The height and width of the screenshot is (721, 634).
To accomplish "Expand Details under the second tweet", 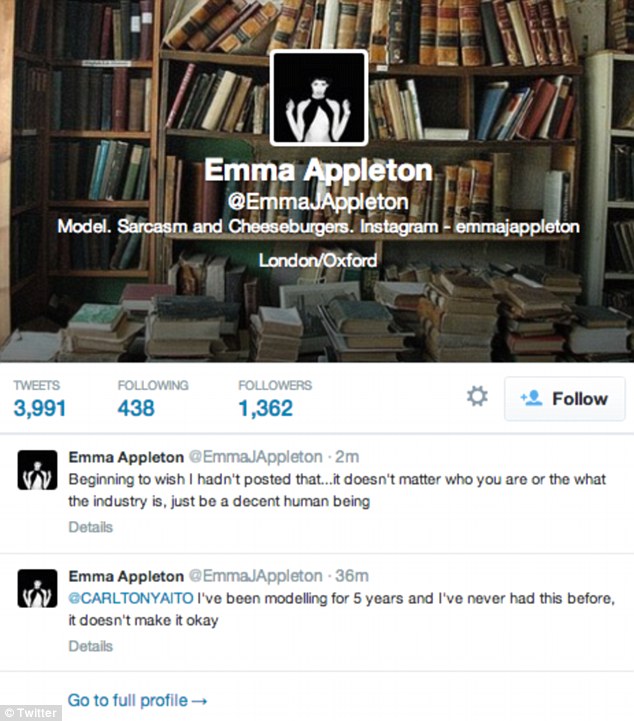I will tap(91, 646).
